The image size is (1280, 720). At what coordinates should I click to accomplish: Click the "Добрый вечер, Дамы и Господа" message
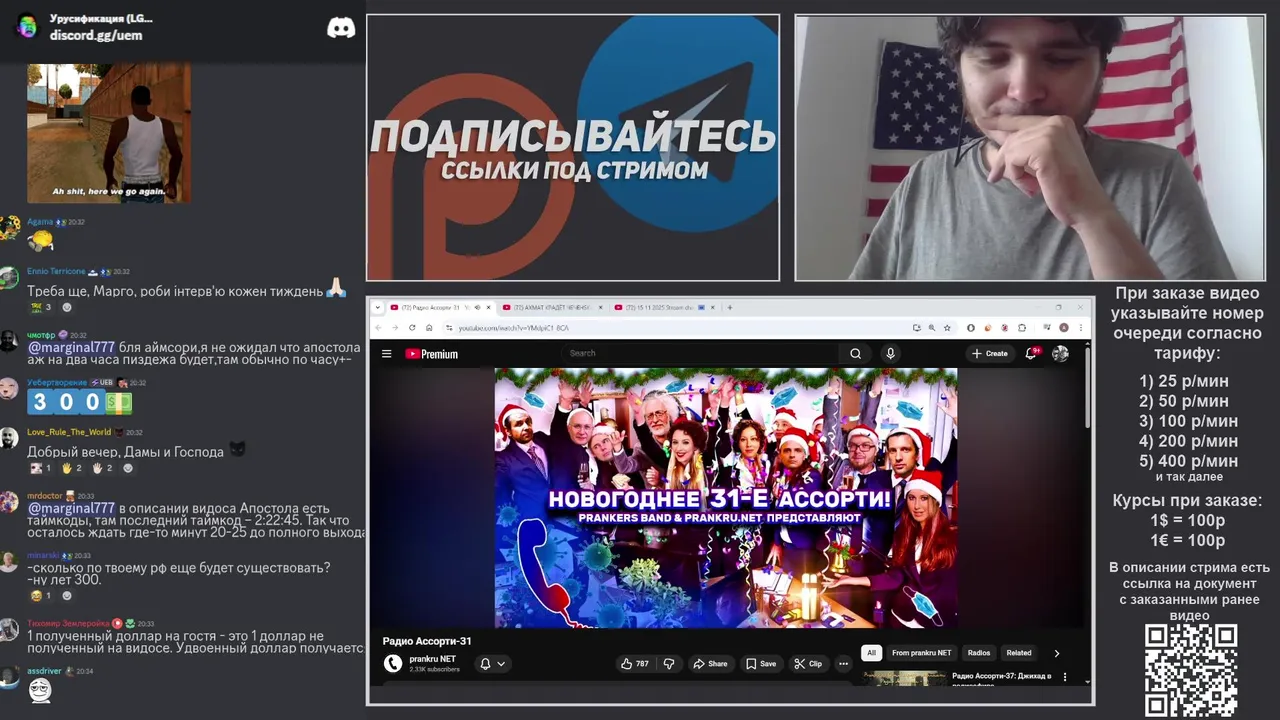point(125,452)
